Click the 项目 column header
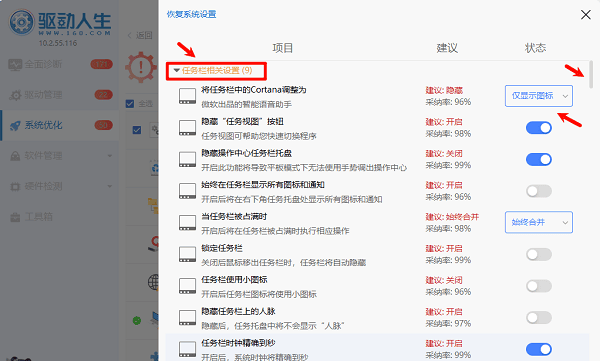The image size is (600, 361). 283,48
